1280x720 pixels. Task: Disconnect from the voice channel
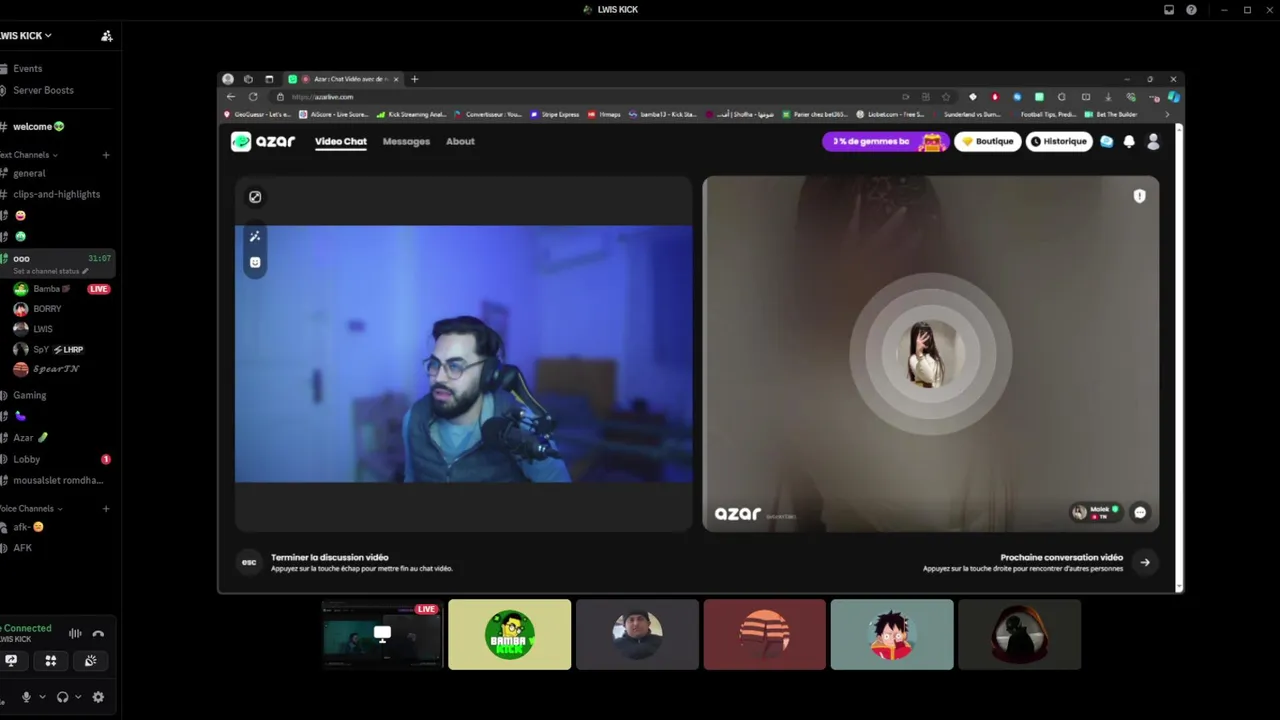tap(98, 633)
